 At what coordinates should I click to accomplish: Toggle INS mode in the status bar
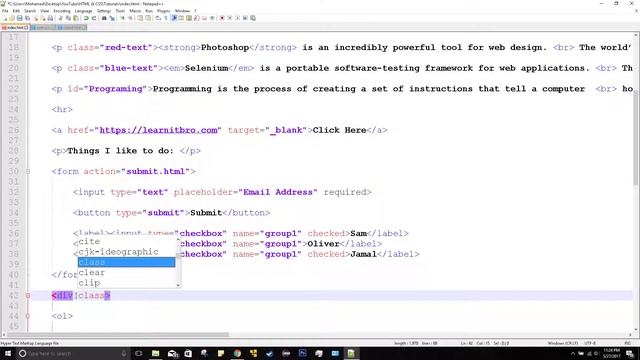[628, 343]
